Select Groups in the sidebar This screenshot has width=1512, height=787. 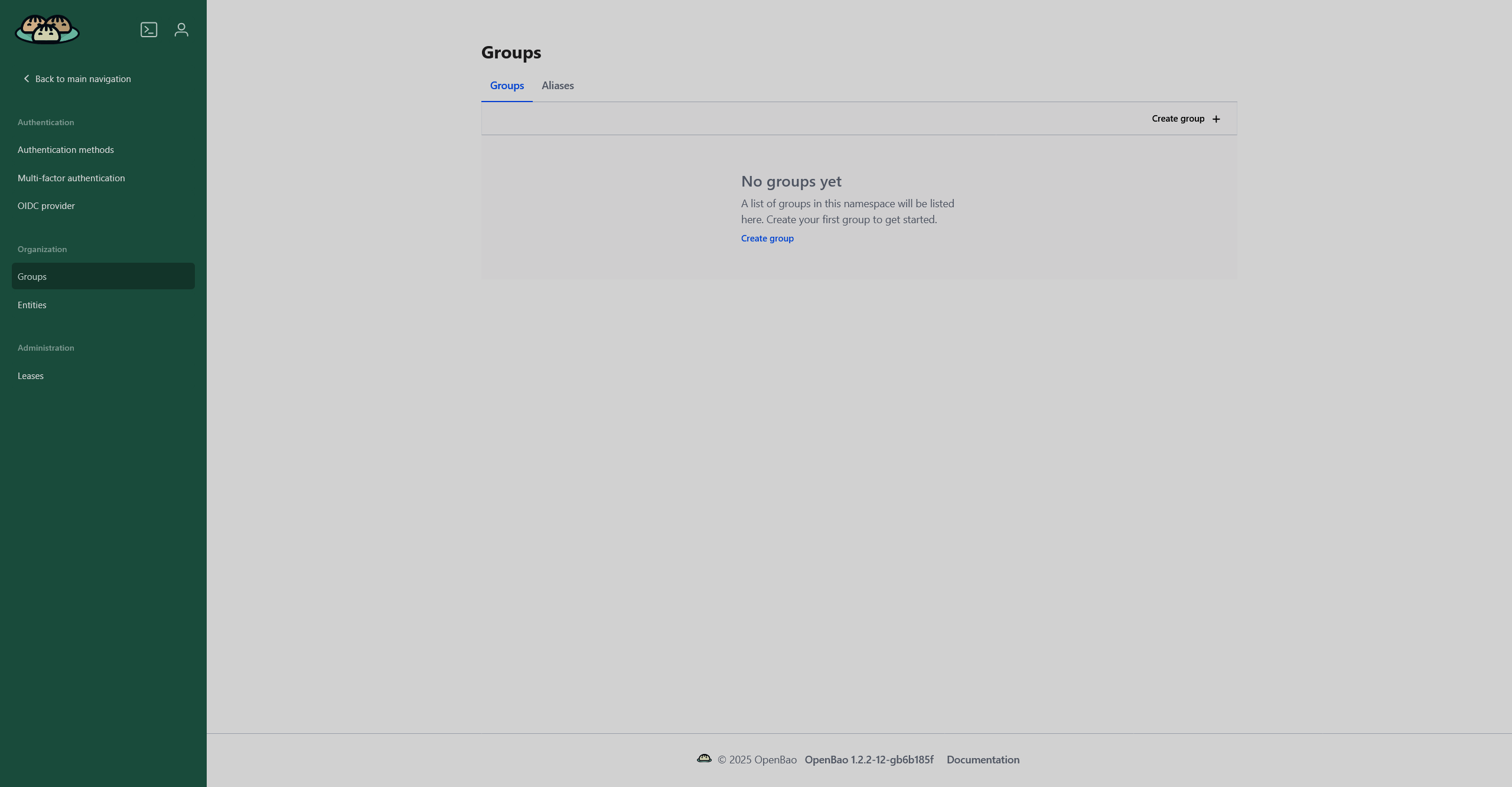(32, 277)
